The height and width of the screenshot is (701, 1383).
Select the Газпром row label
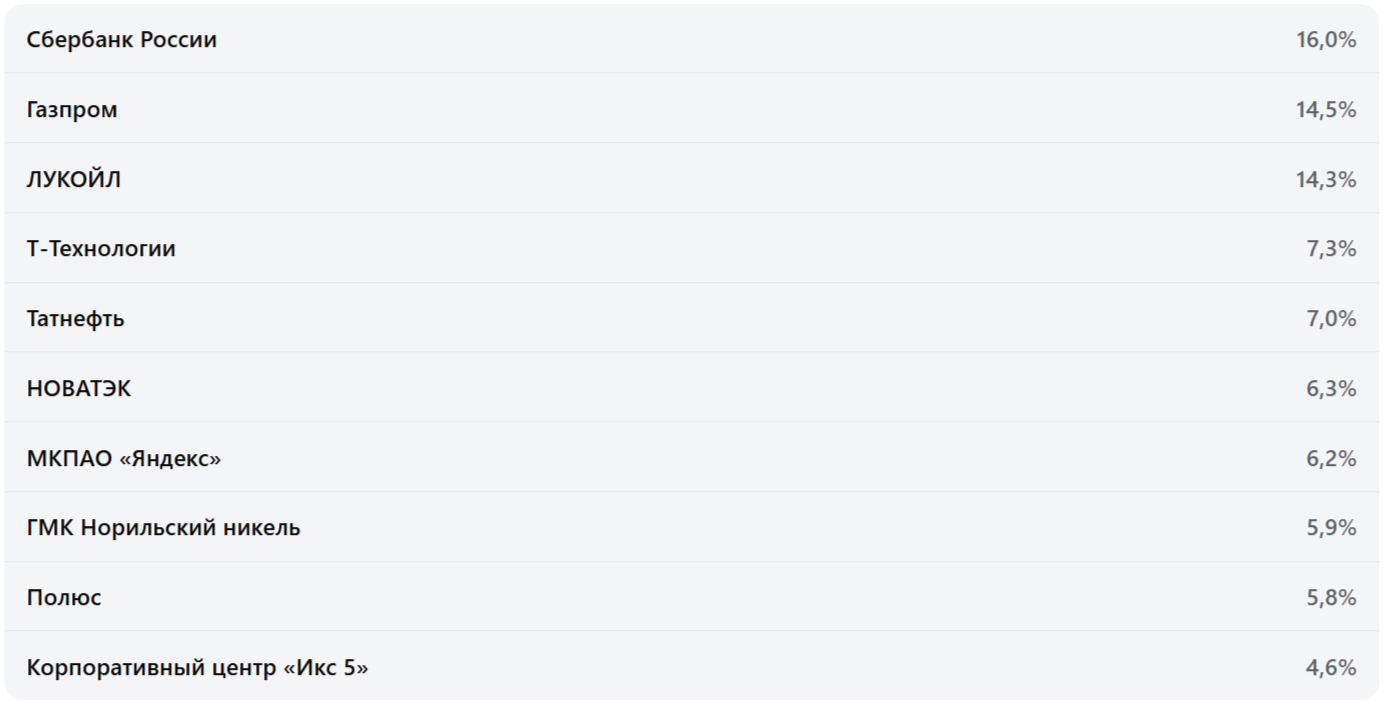[72, 110]
